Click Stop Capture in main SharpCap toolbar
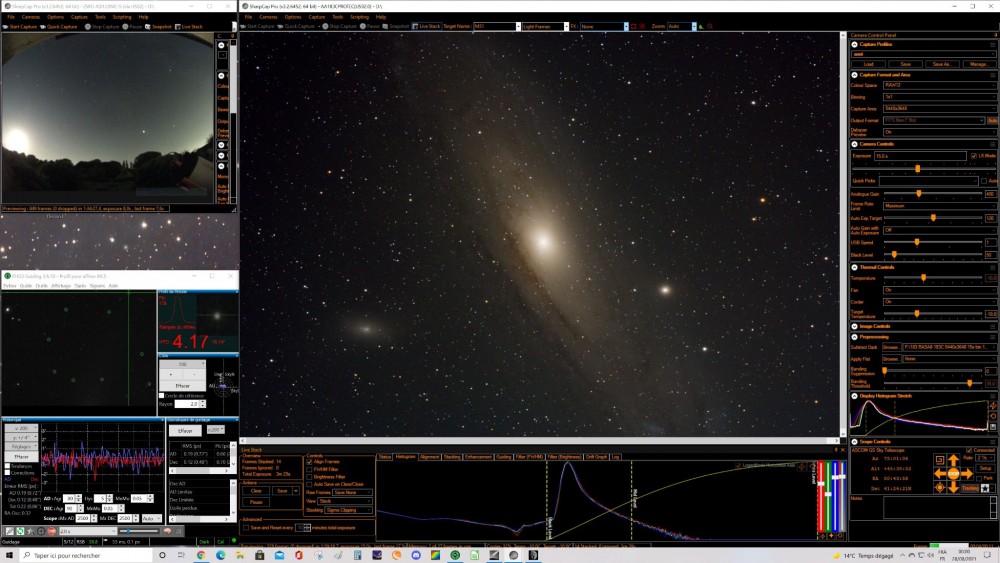 [x=339, y=27]
